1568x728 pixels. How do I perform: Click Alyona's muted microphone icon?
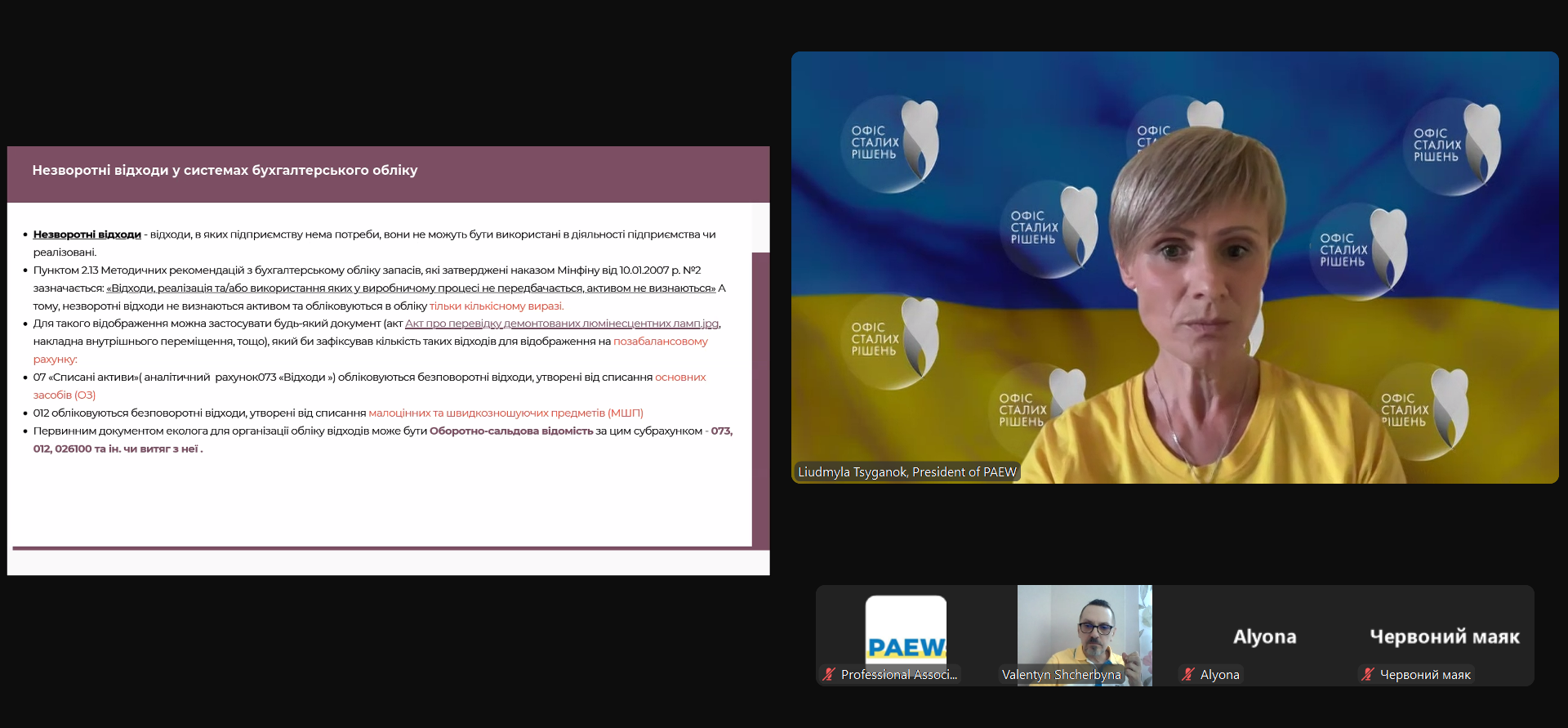1188,675
